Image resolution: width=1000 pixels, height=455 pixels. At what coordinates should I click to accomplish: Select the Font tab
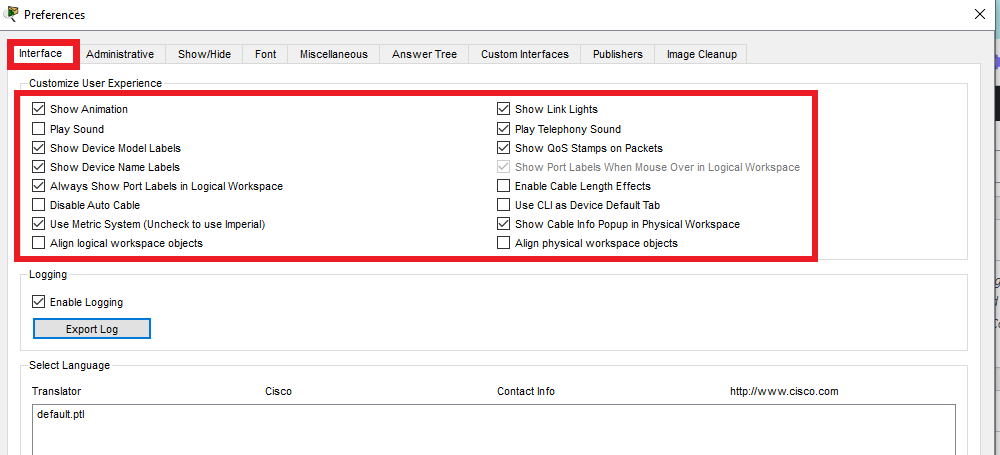point(265,54)
